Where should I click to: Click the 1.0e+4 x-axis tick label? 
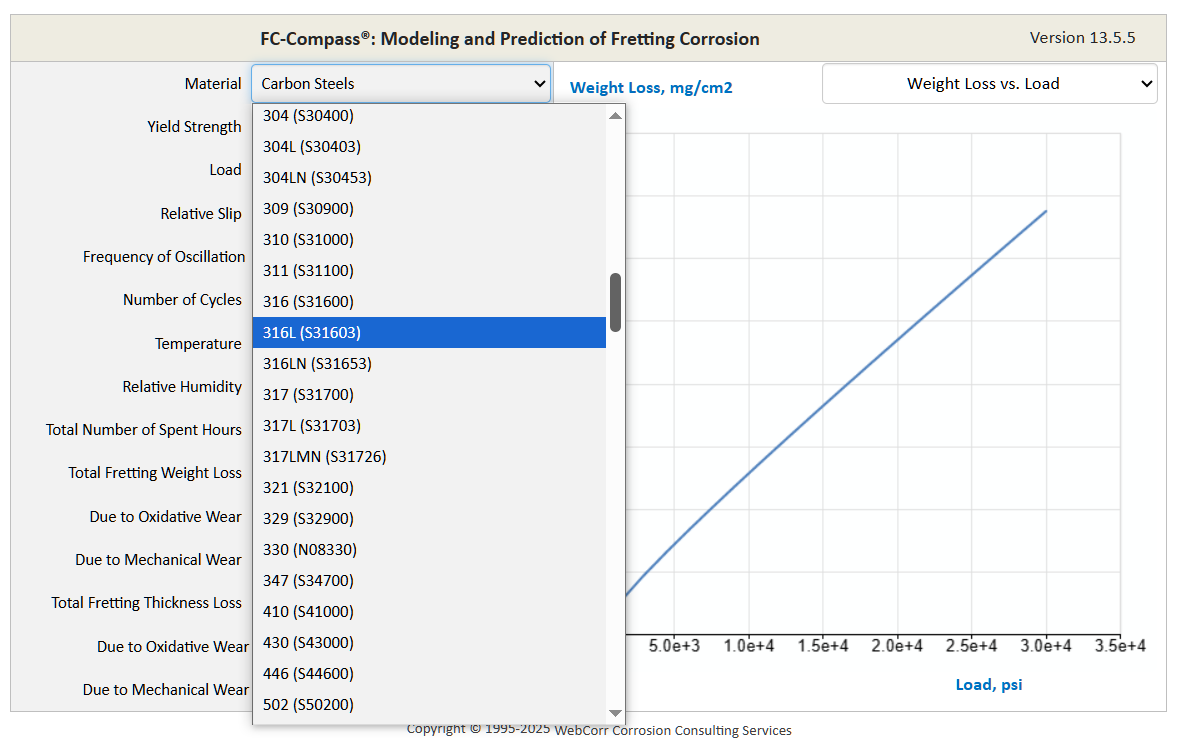click(749, 646)
